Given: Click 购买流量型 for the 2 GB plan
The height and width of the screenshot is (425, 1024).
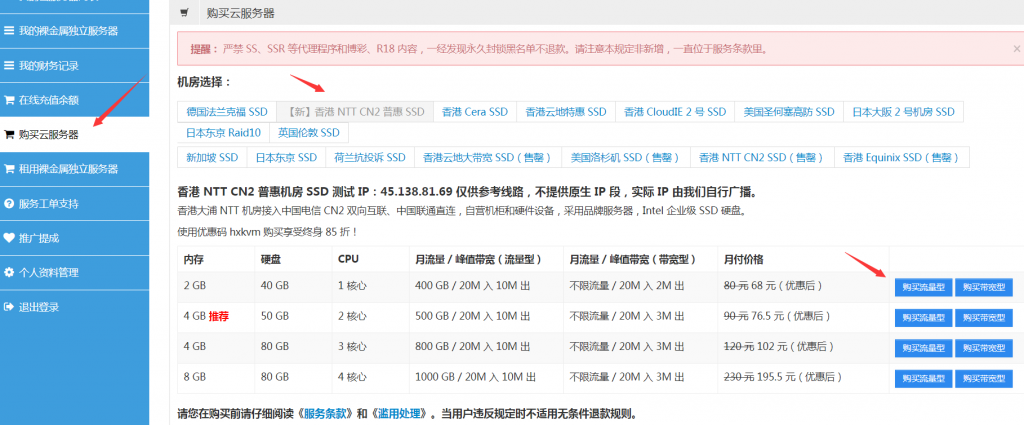Looking at the screenshot, I should (x=923, y=287).
